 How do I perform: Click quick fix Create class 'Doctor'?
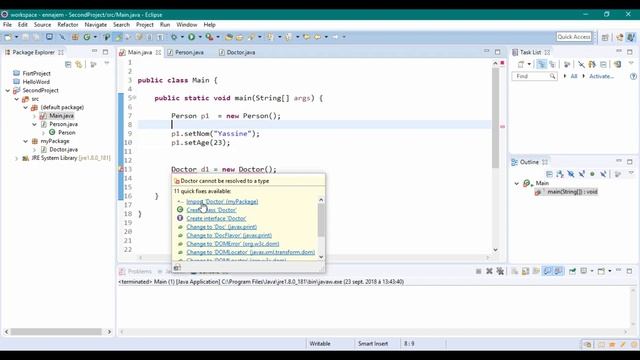(211, 210)
